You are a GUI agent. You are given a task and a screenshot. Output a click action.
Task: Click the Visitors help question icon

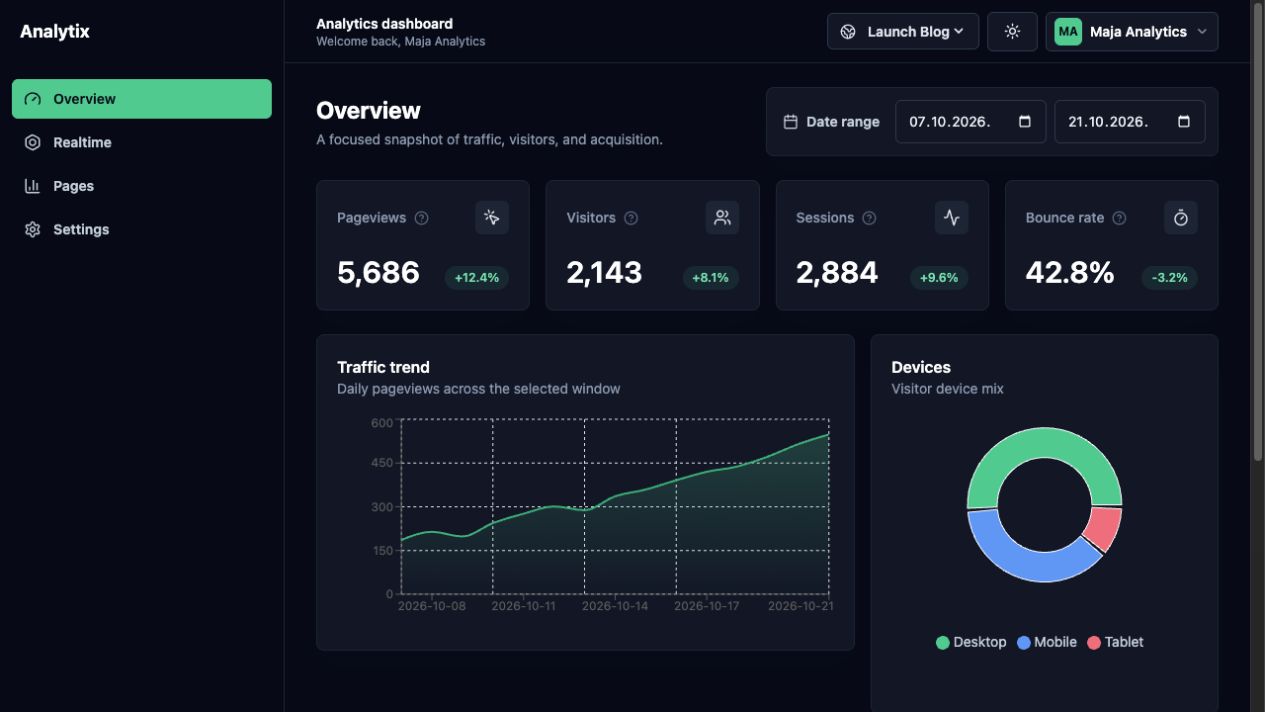pyautogui.click(x=631, y=218)
